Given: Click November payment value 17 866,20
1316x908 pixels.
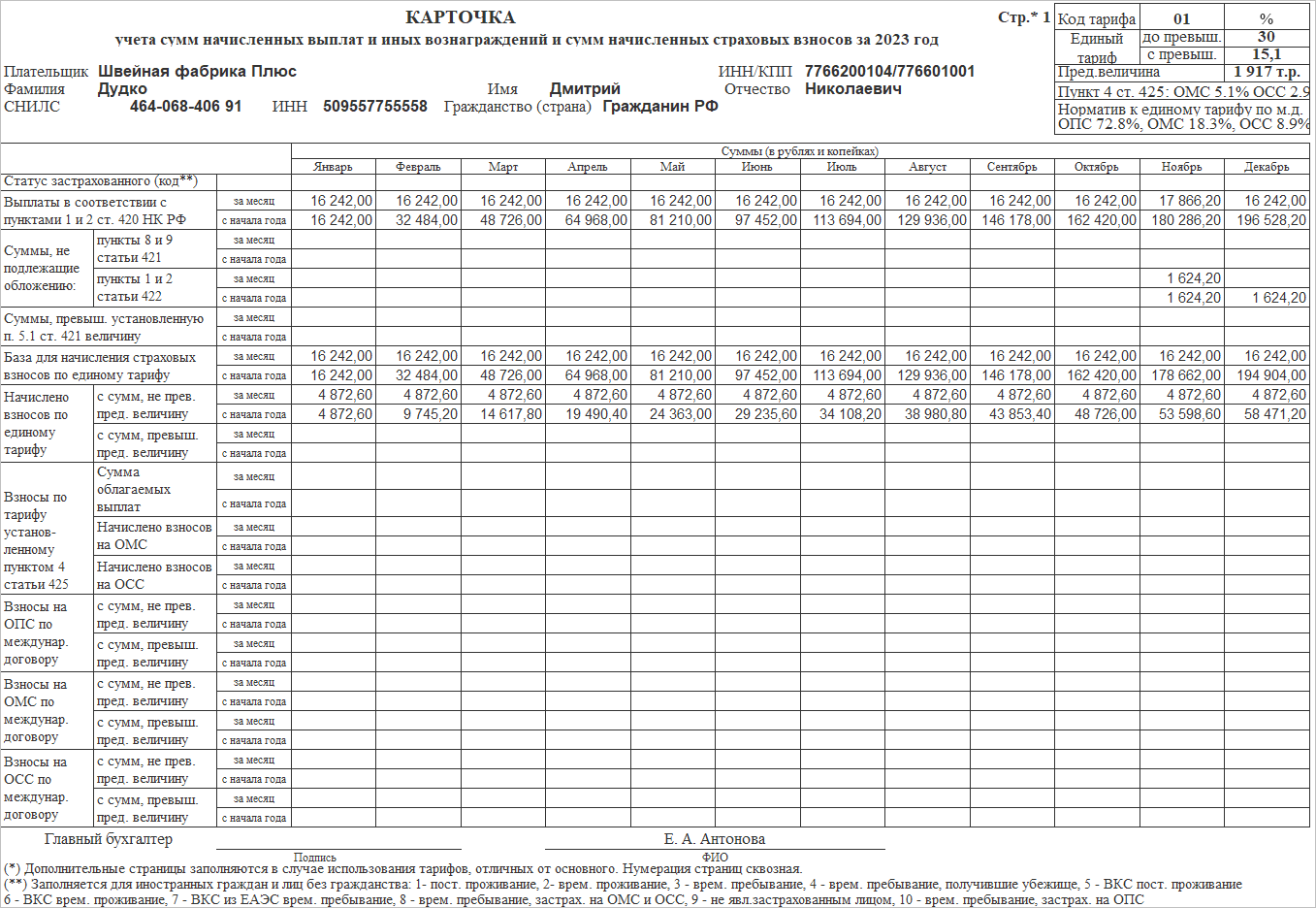Looking at the screenshot, I should [x=1190, y=201].
